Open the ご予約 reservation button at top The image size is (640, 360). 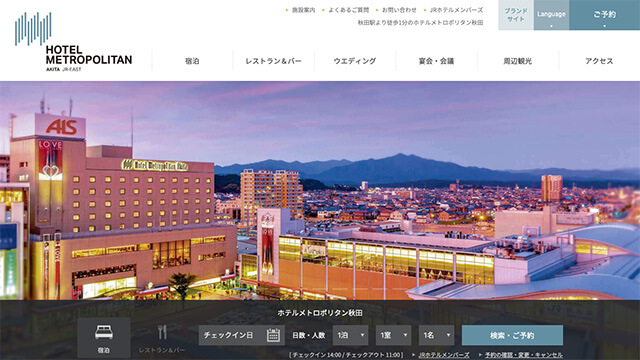click(604, 15)
